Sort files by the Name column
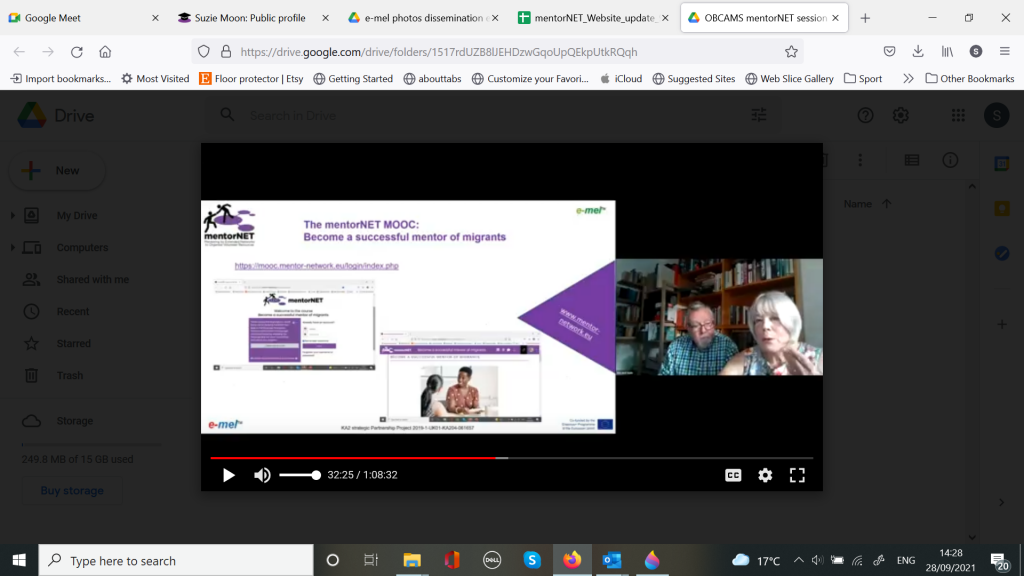 [x=857, y=204]
